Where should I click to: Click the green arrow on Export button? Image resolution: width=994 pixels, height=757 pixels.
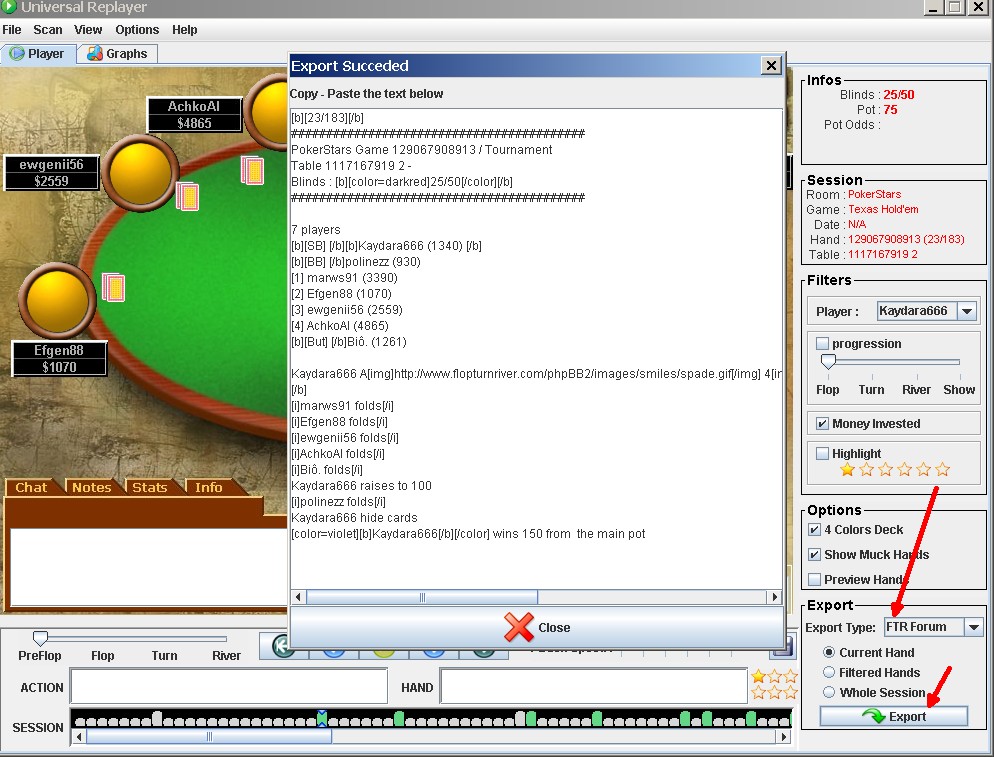(x=874, y=716)
